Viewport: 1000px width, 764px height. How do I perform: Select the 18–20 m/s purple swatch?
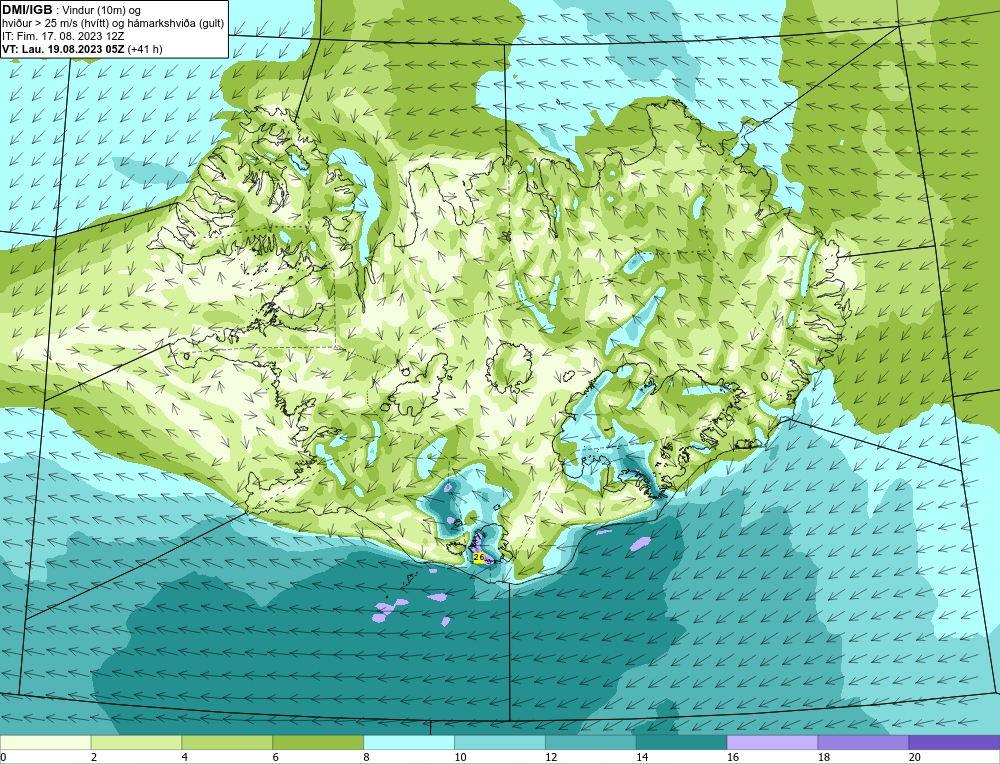point(864,743)
